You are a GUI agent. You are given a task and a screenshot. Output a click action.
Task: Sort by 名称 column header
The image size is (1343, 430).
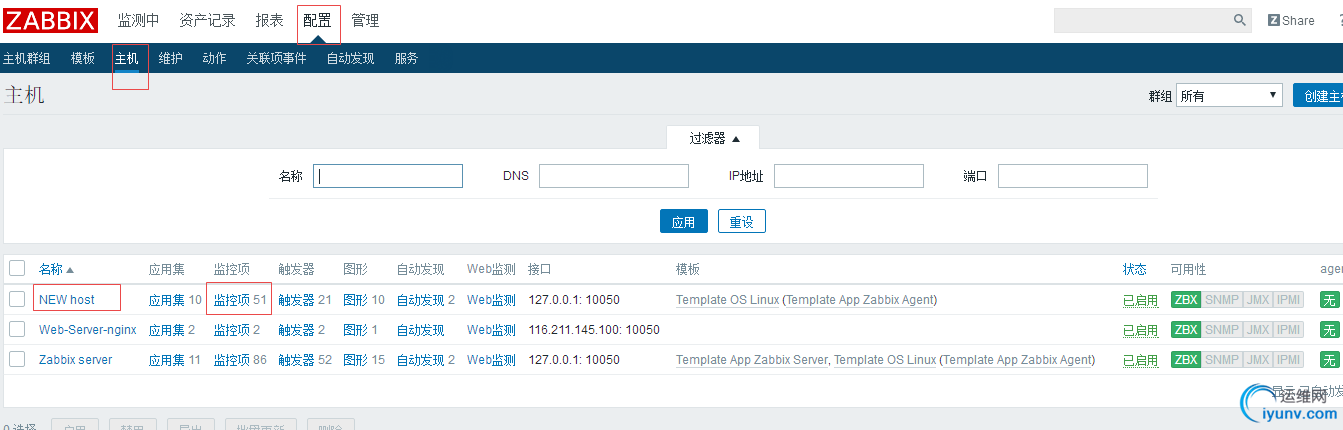coord(57,269)
